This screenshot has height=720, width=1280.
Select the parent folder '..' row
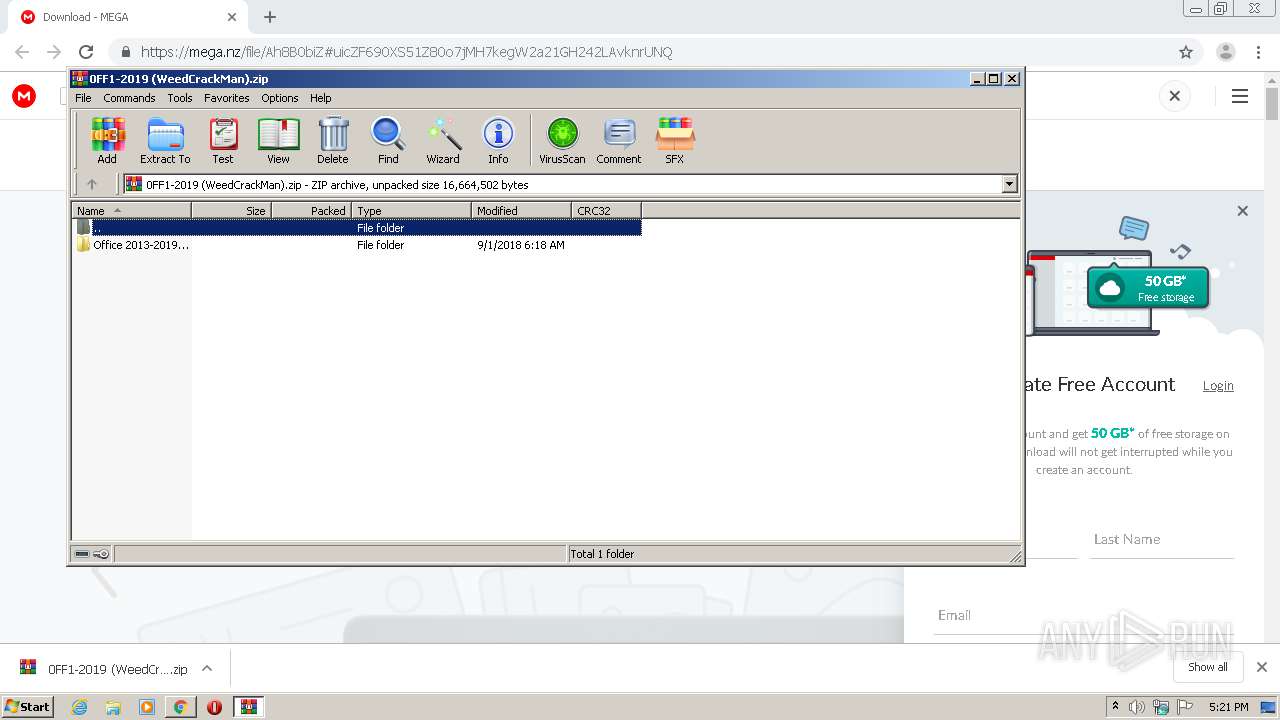pos(357,228)
